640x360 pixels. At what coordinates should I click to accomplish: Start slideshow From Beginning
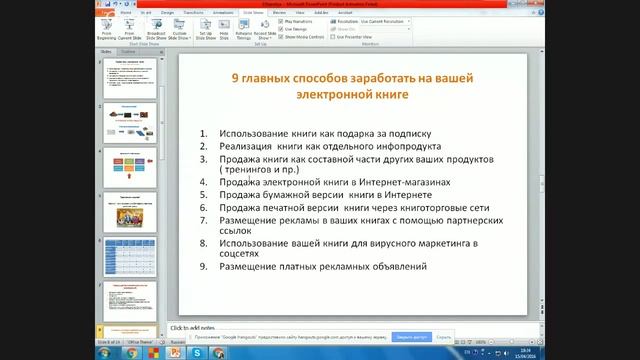(x=107, y=30)
